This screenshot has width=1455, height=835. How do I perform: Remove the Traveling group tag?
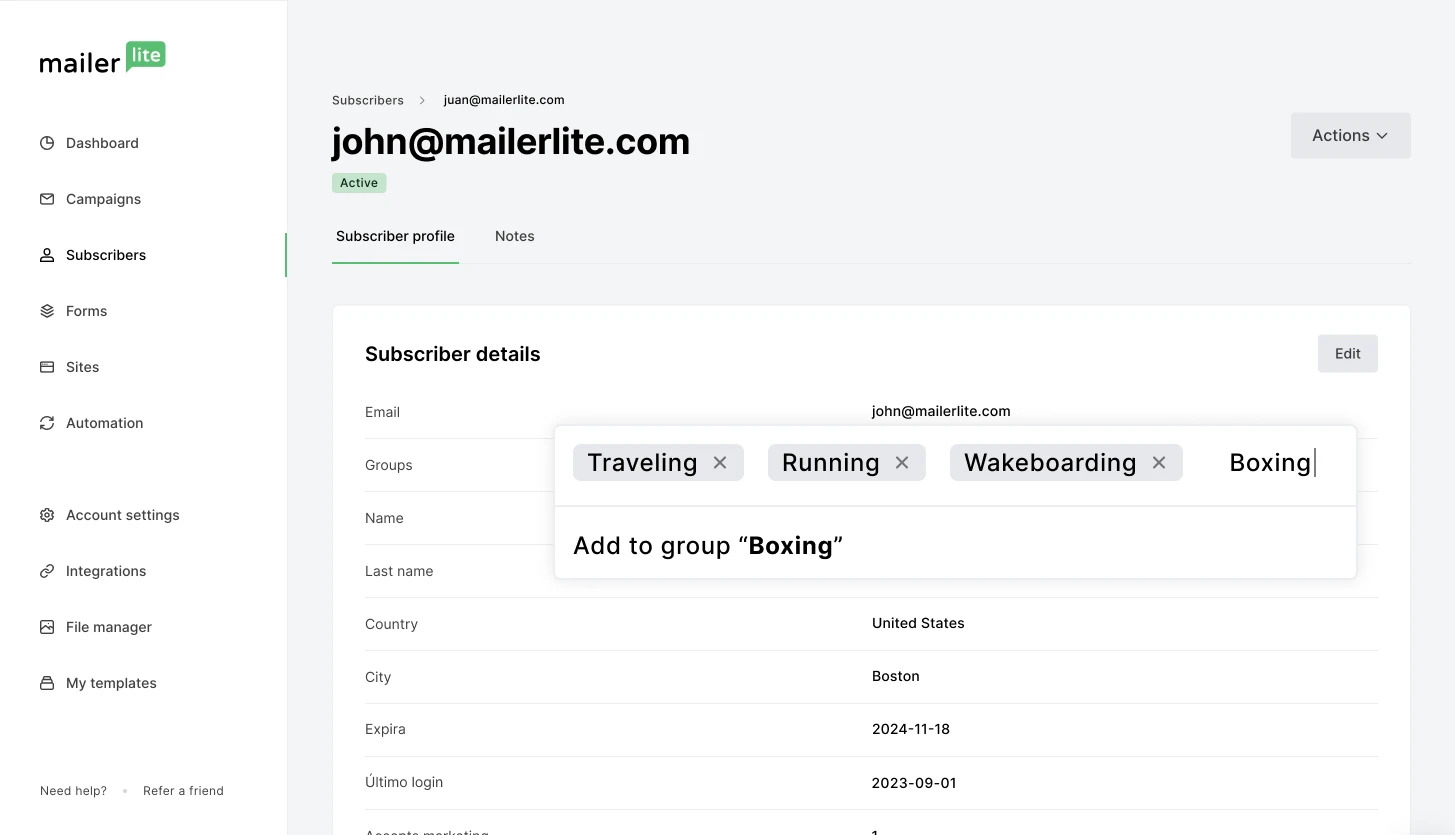[x=720, y=463]
